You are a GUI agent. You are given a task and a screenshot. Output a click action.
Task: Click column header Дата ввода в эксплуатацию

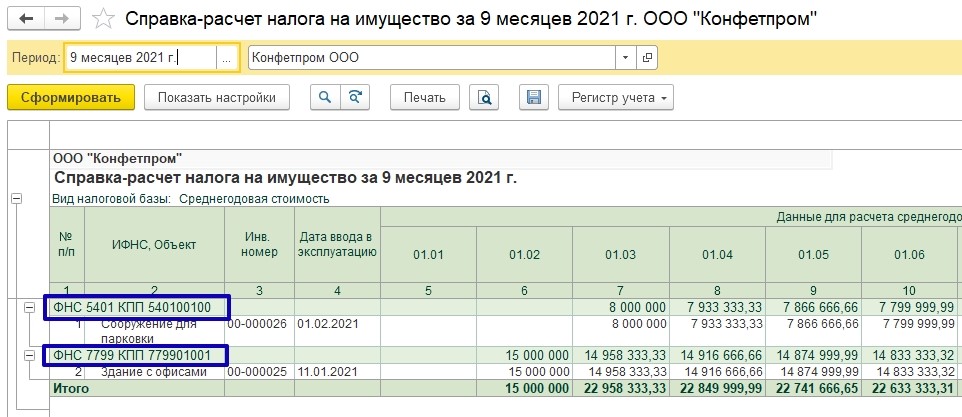point(337,245)
